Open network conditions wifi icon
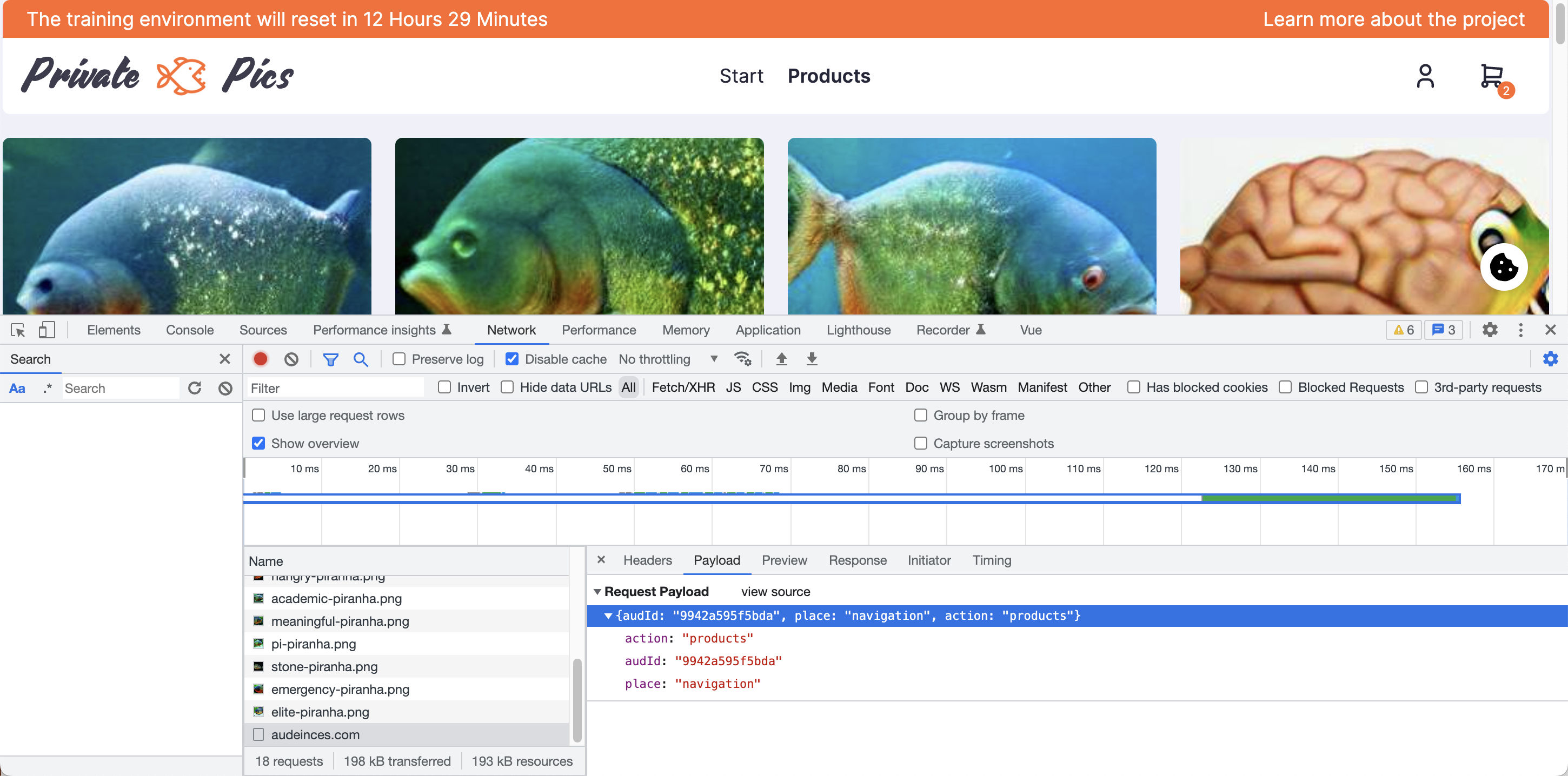 point(742,359)
